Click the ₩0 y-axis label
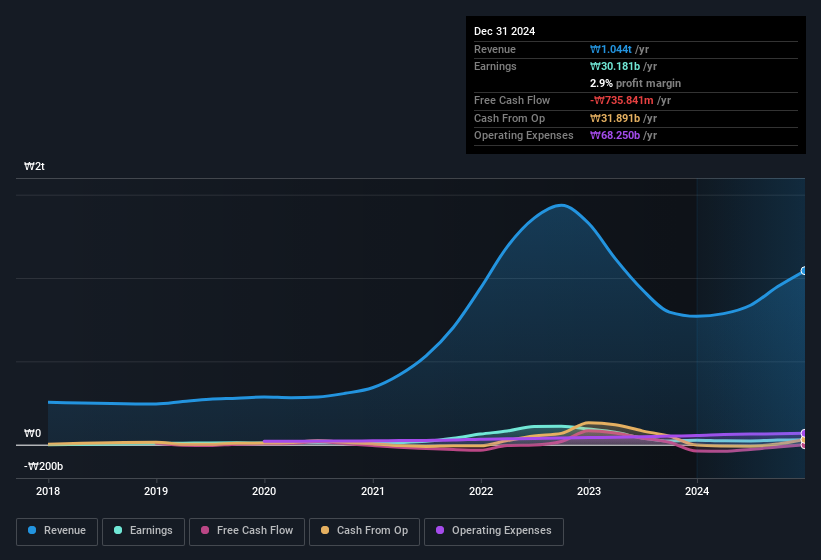The image size is (821, 560). (x=32, y=433)
